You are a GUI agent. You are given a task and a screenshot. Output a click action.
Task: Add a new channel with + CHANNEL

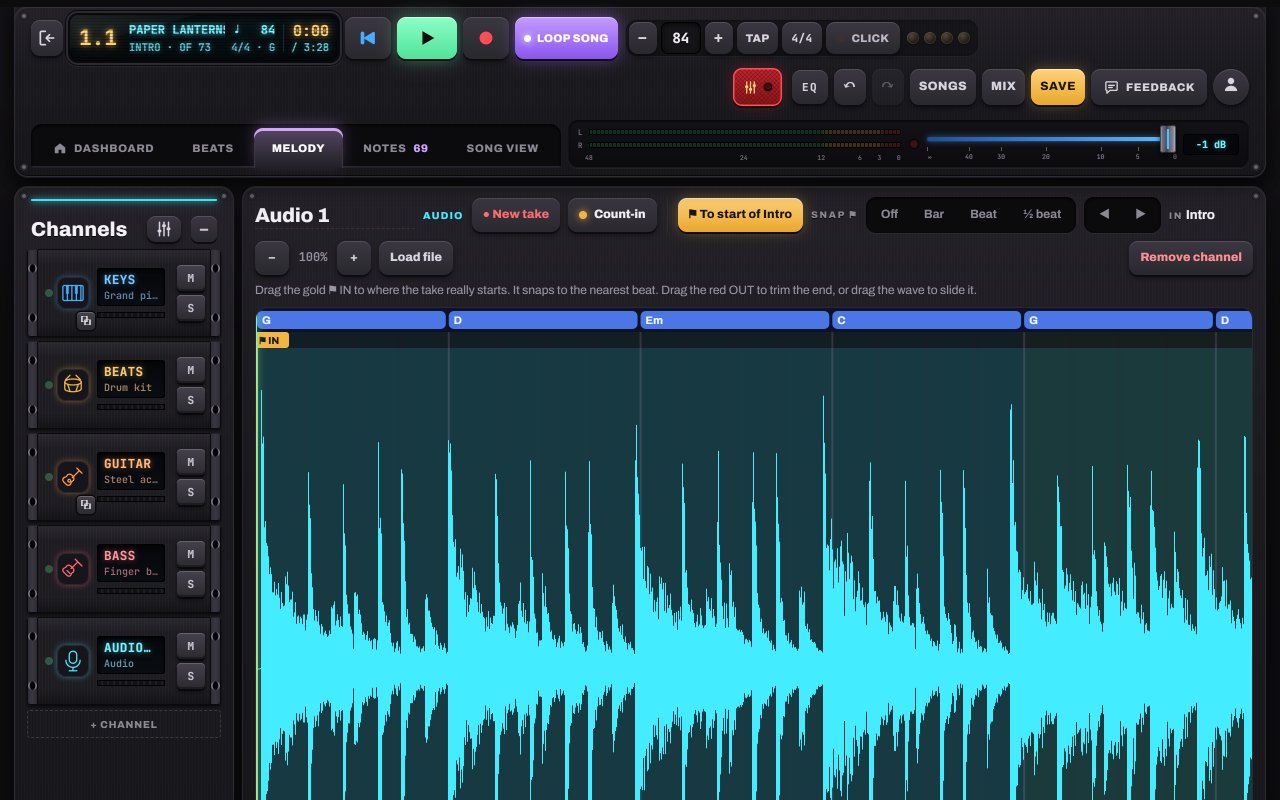point(124,724)
